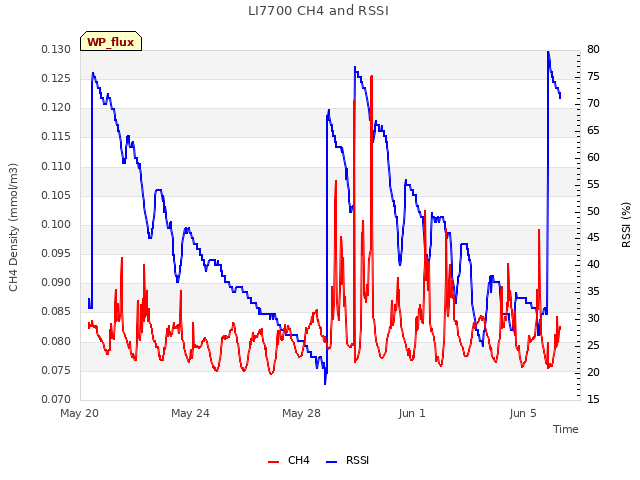
Task: Click the 30 RSSI axis value
Action: (x=593, y=318)
